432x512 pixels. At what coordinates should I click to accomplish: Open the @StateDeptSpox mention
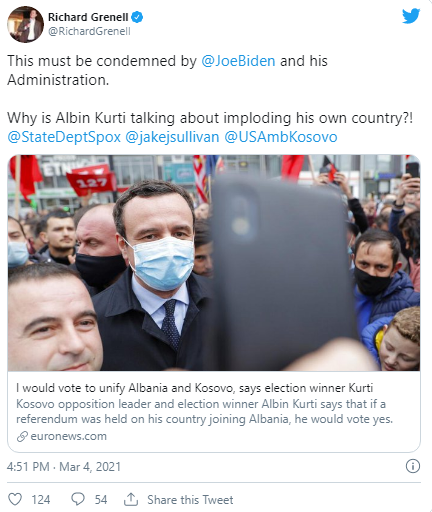click(x=64, y=137)
